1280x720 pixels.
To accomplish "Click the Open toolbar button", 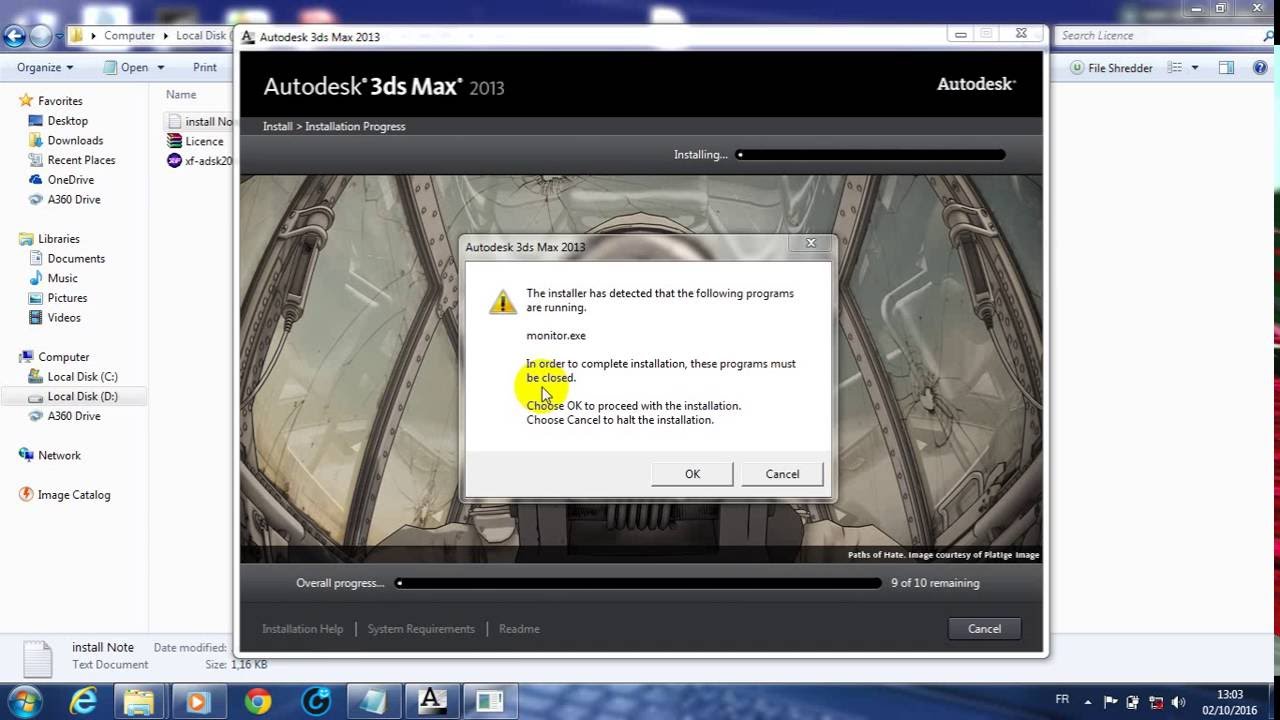I will pyautogui.click(x=127, y=68).
